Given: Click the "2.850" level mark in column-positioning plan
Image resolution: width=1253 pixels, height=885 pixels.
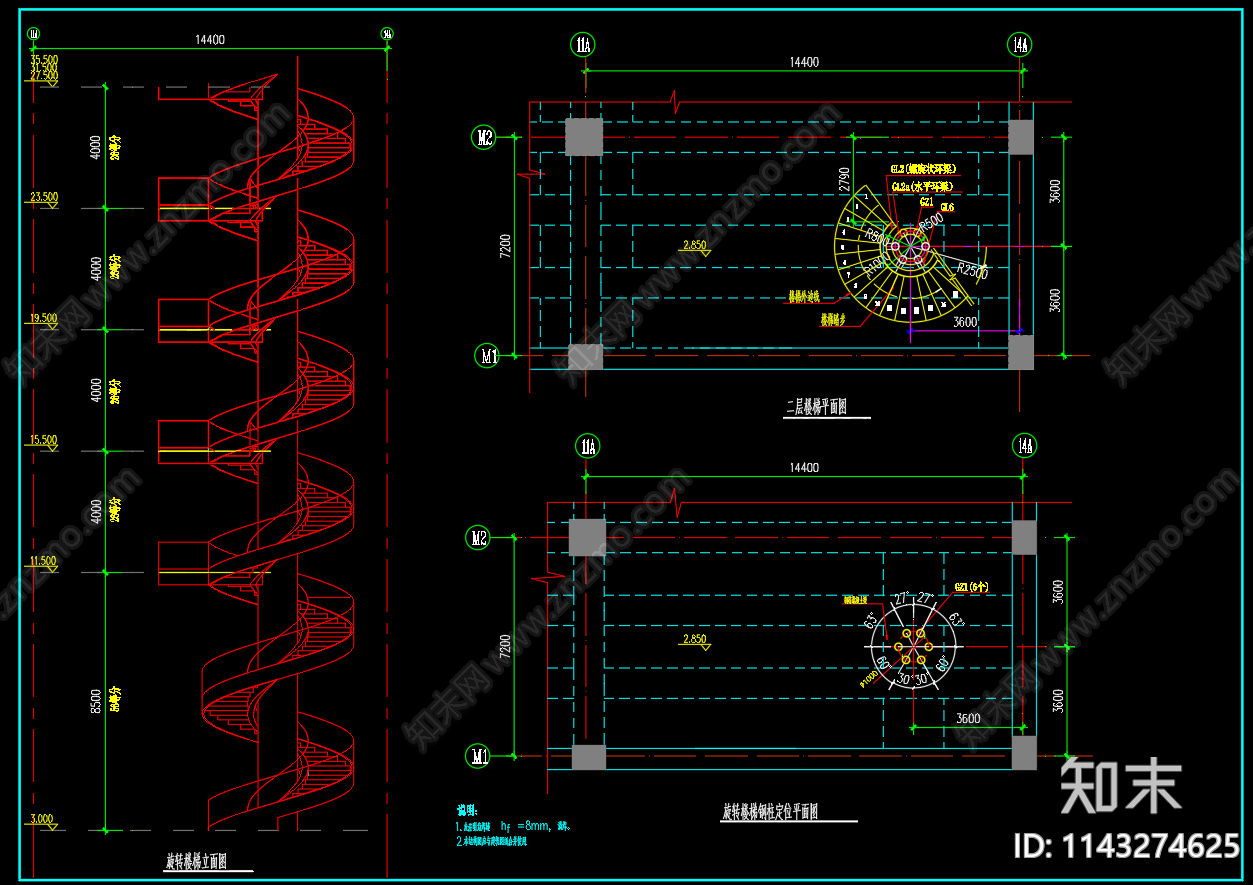Looking at the screenshot, I should 694,639.
